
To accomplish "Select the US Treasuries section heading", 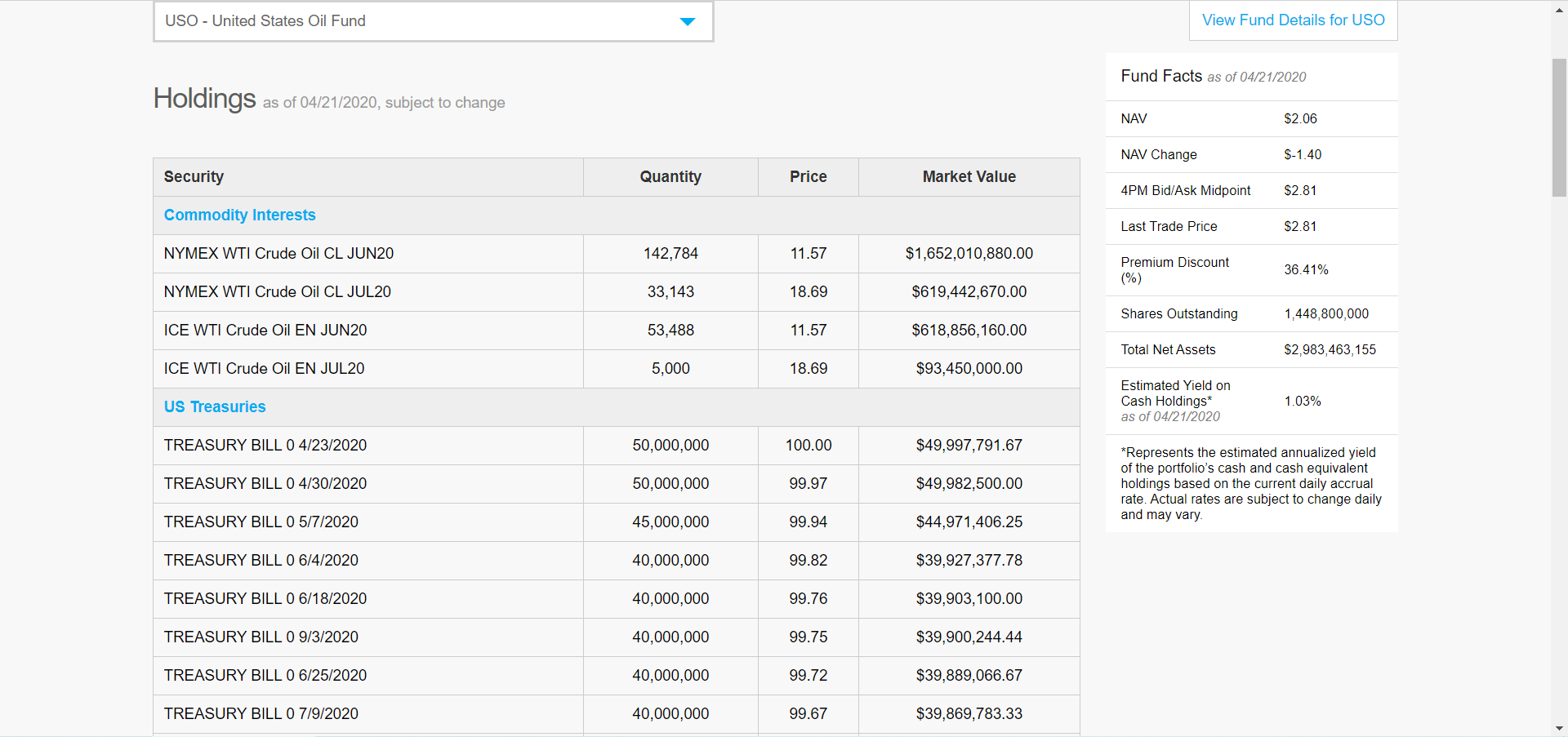I will (215, 407).
